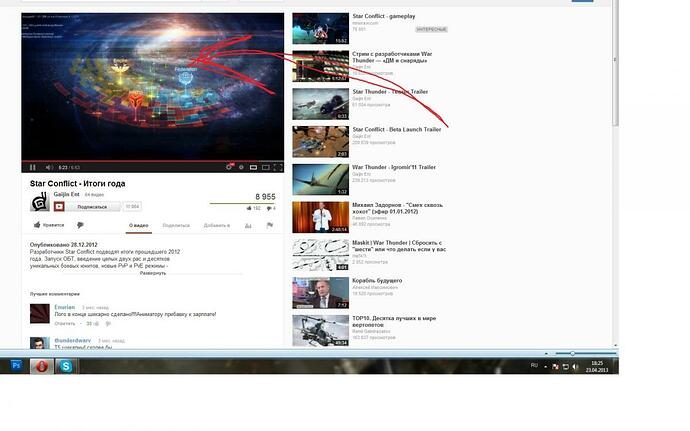The height and width of the screenshot is (431, 690).
Task: Thumbs-down Enurian's comment
Action: pos(108,324)
